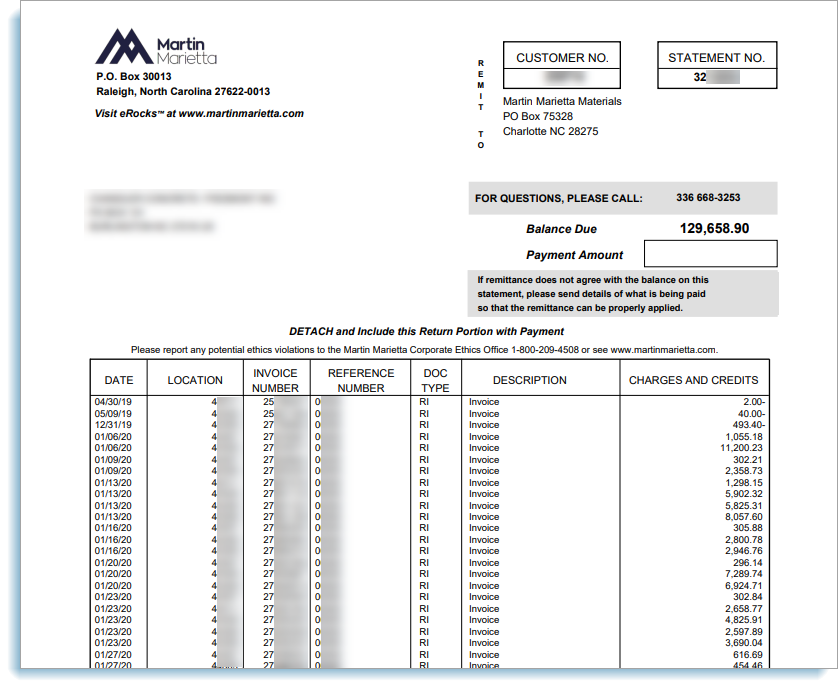The image size is (838, 689).
Task: Select the 8,057.60 charge amount
Action: 741,517
